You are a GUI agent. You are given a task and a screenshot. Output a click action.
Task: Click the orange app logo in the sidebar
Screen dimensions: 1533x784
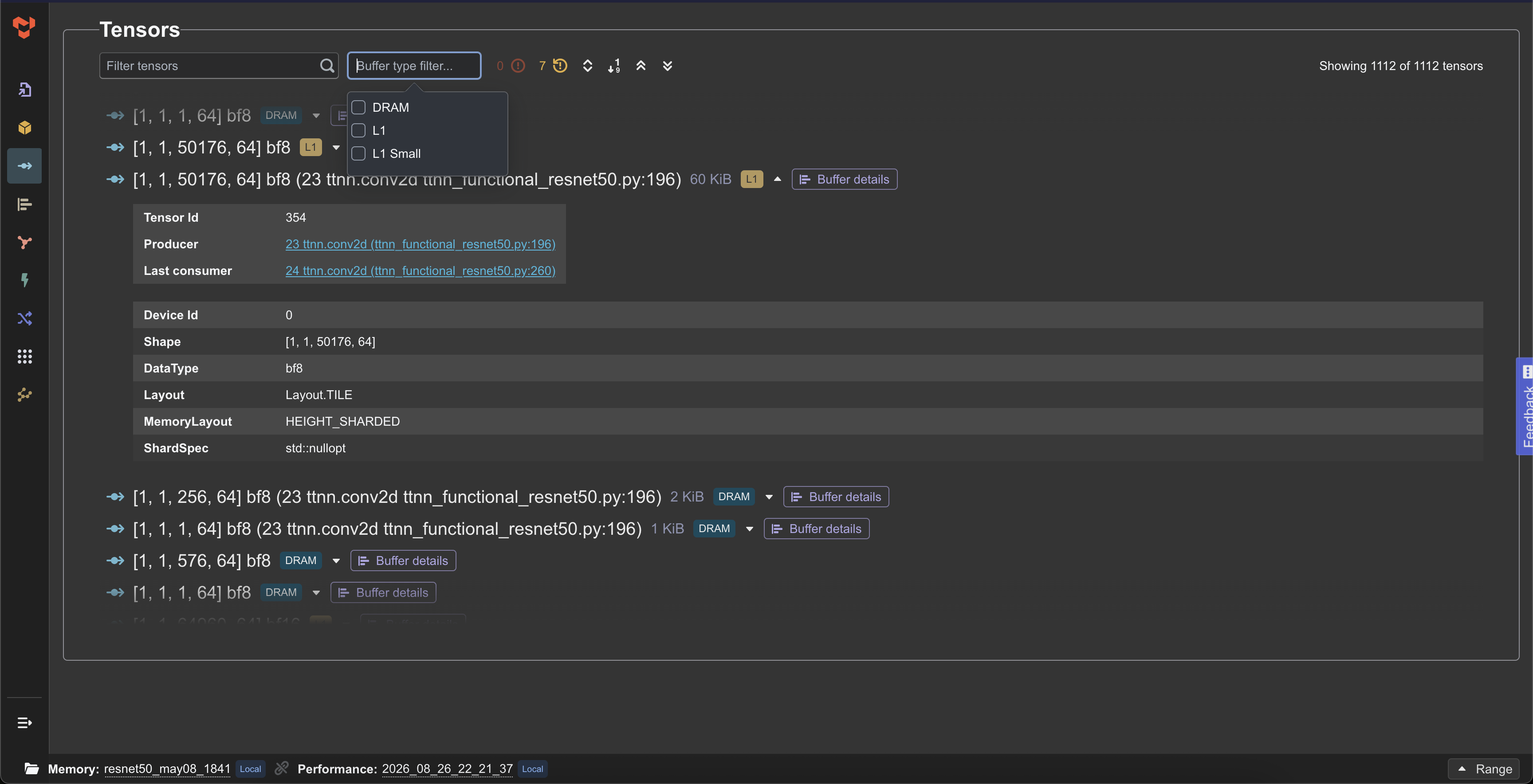24,27
